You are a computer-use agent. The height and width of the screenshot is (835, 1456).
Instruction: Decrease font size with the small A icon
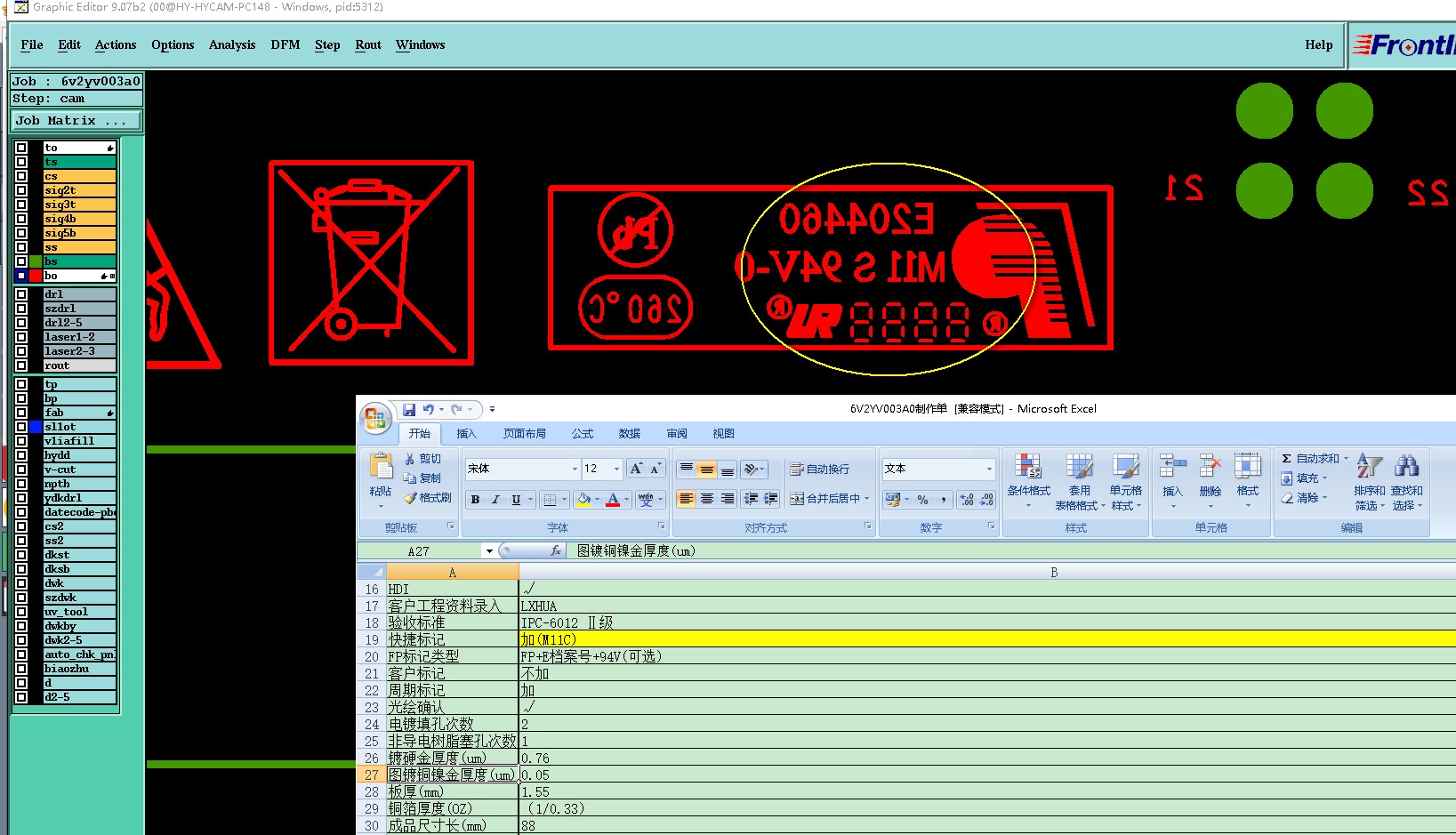click(x=656, y=469)
